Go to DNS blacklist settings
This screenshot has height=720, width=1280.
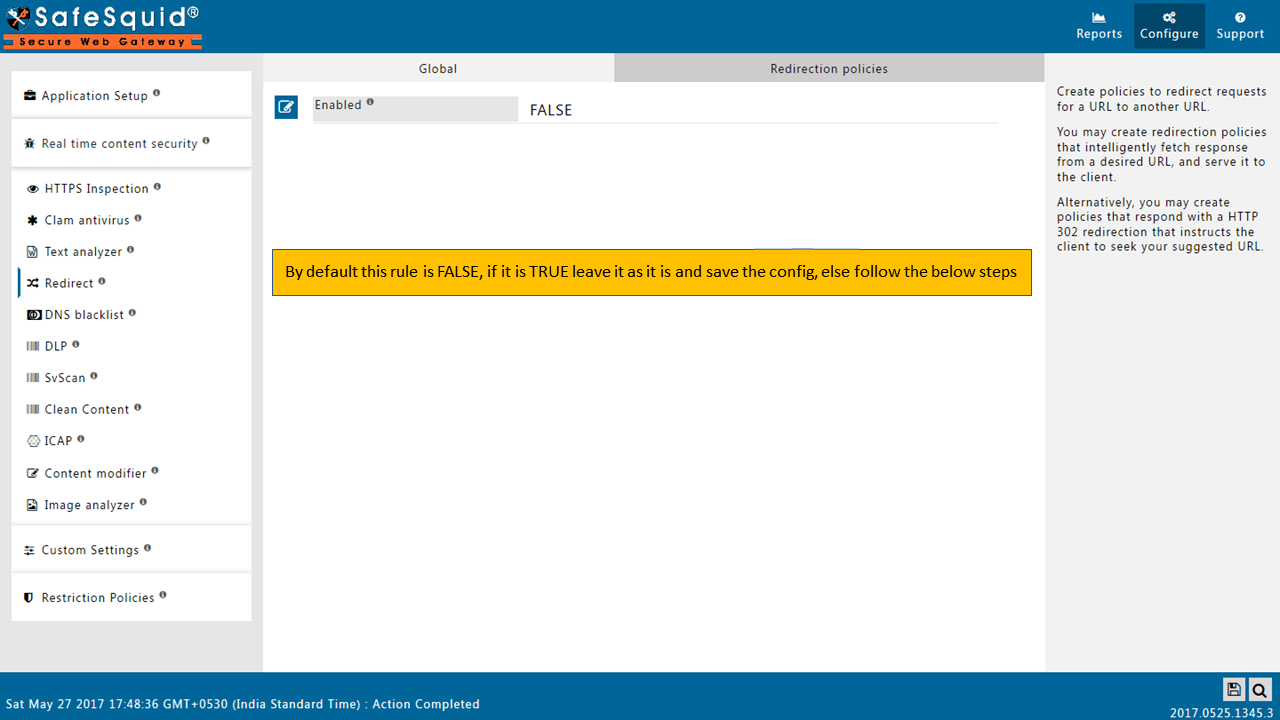coord(84,315)
